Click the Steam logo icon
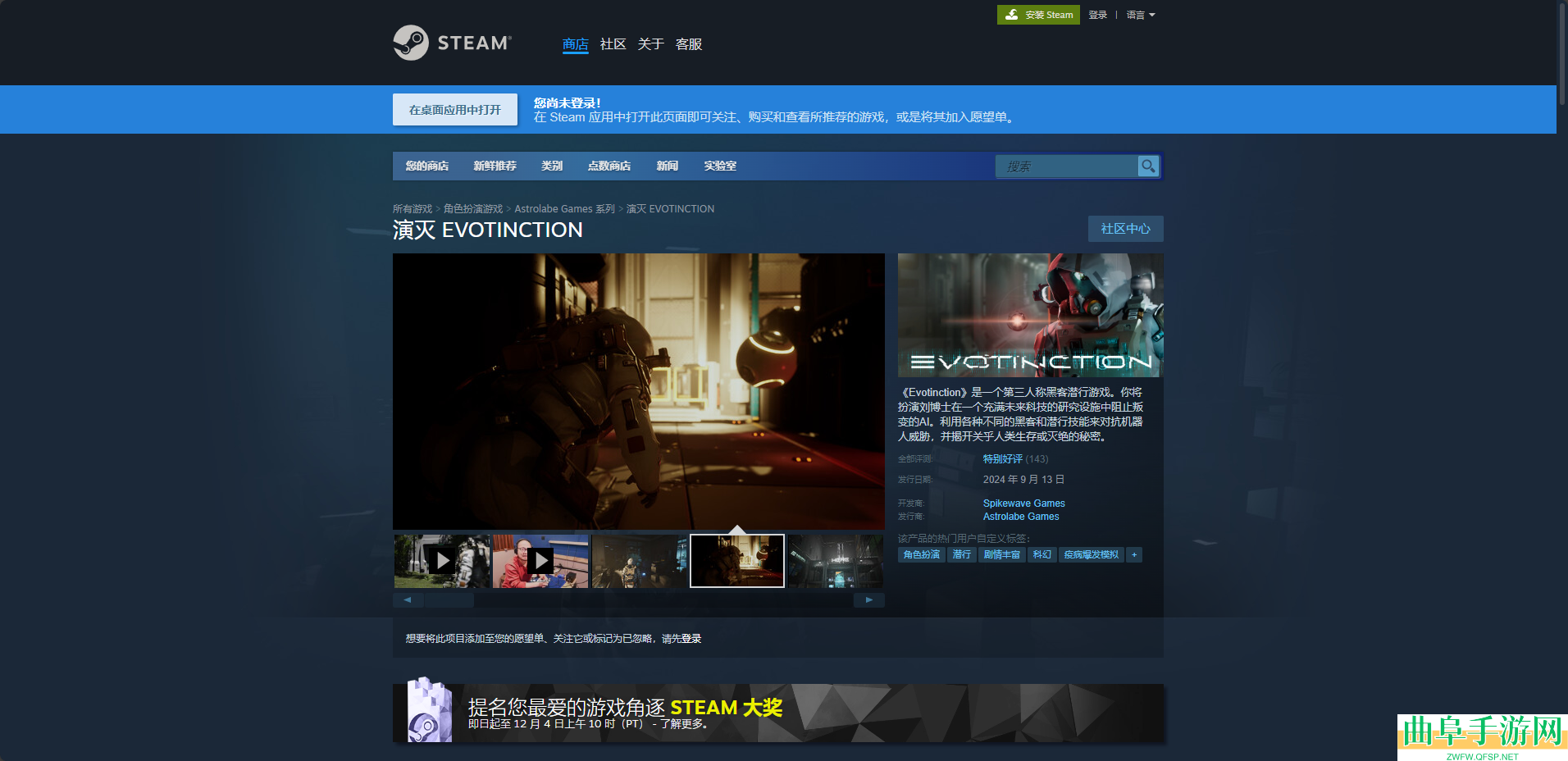The width and height of the screenshot is (1568, 761). coord(411,43)
